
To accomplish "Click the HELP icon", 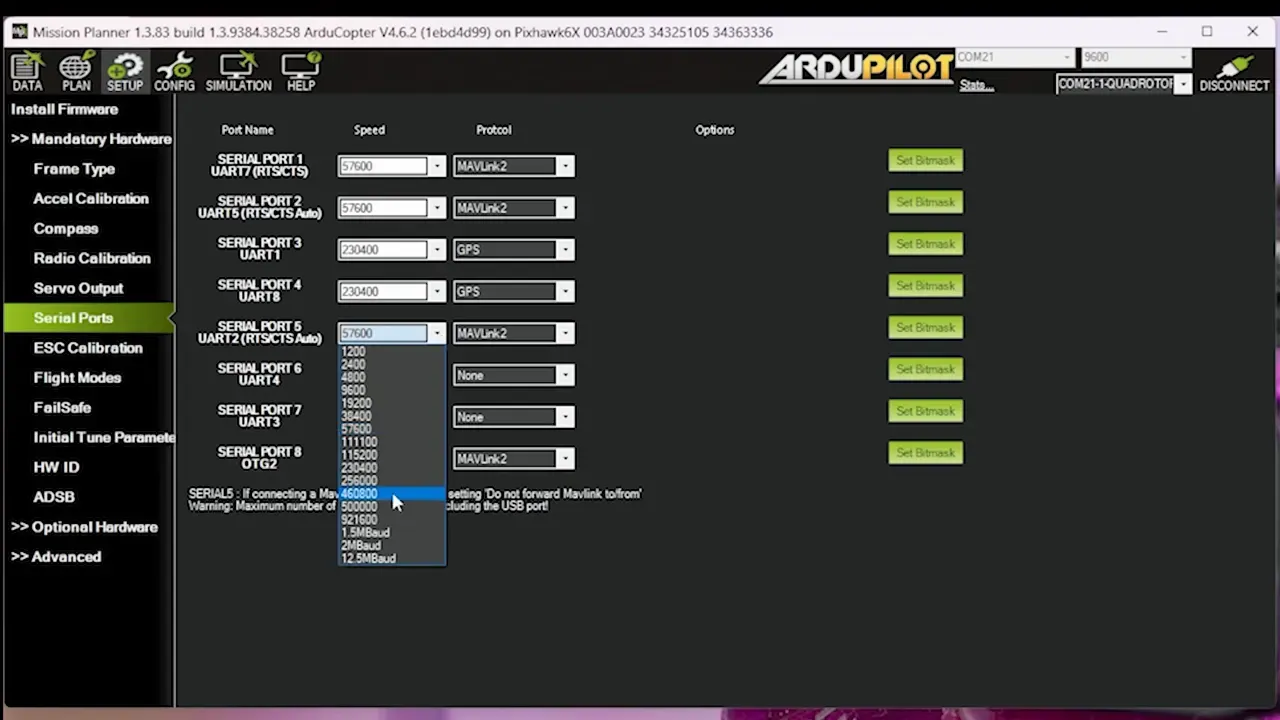I will (300, 72).
